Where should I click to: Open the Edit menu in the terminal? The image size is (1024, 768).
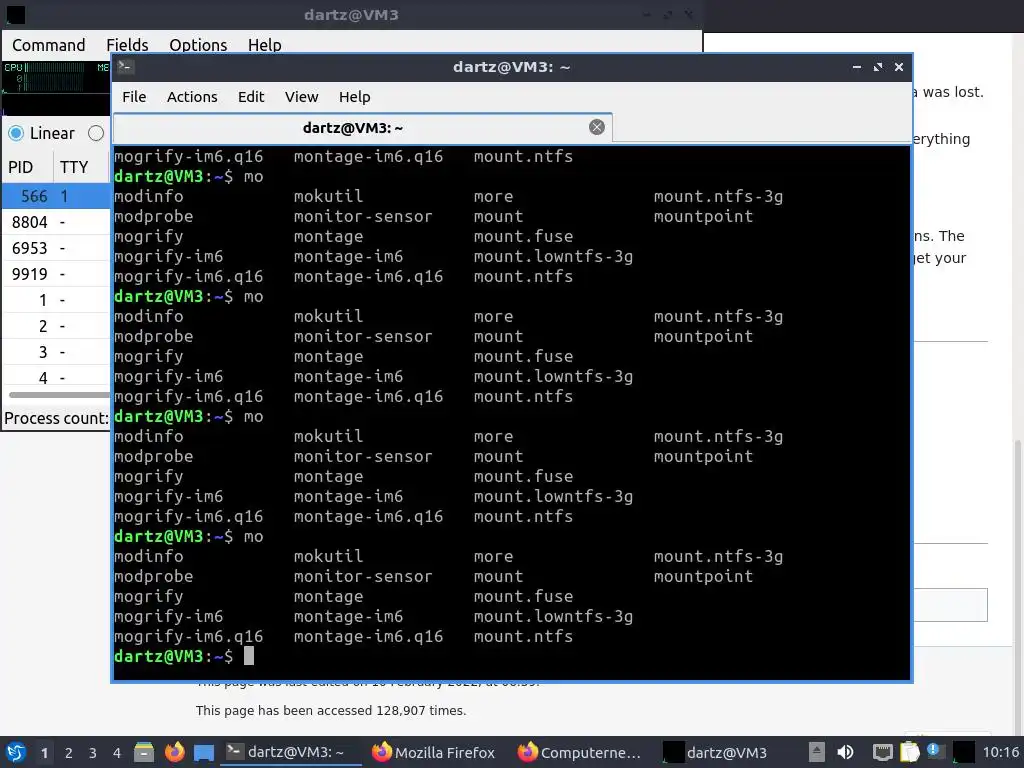tap(251, 97)
